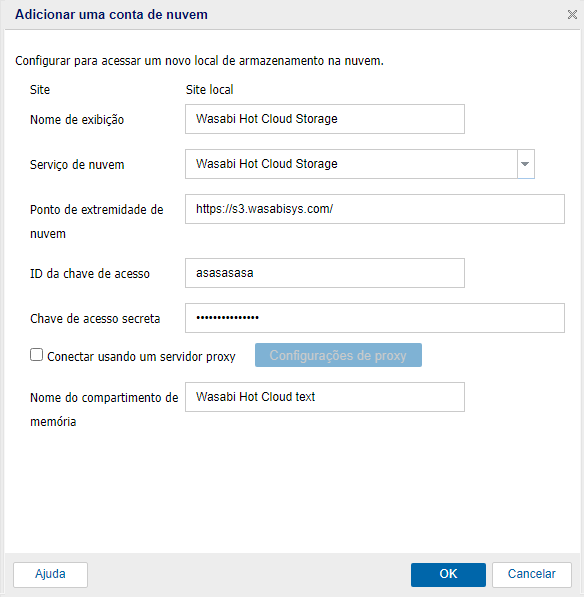584x597 pixels.
Task: Select the ID da chave de acesso field
Action: coord(325,273)
